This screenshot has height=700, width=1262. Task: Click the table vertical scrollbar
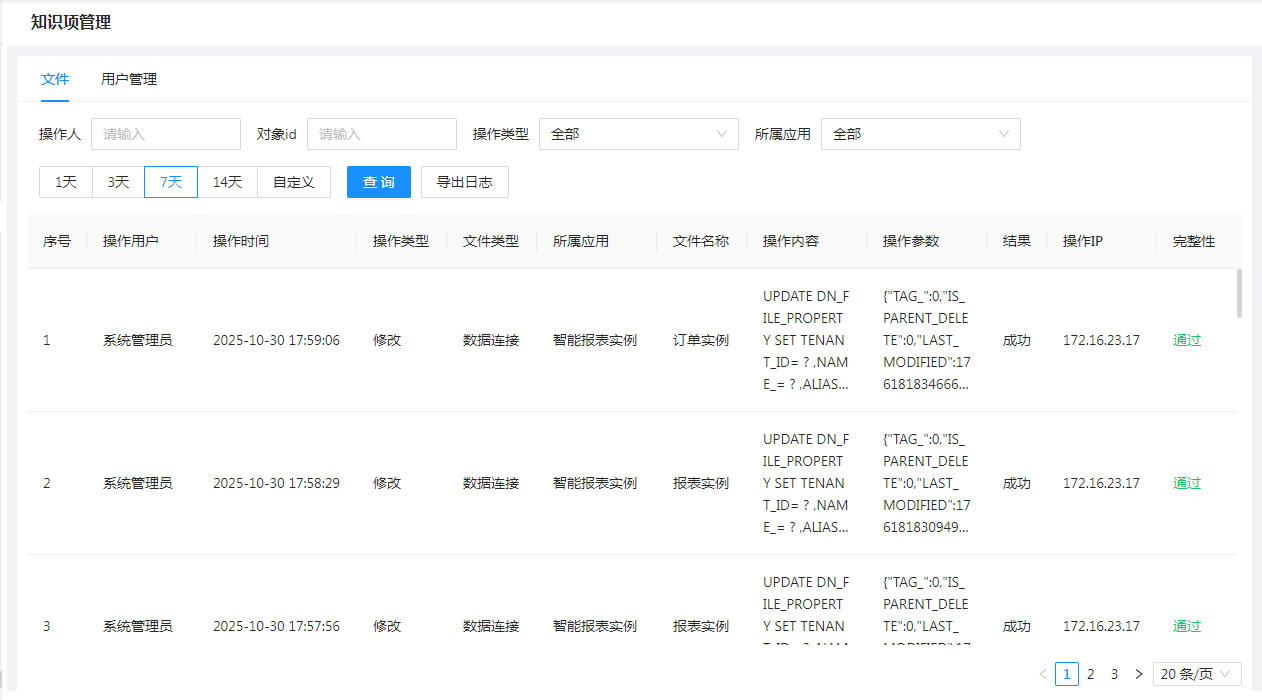[x=1240, y=293]
